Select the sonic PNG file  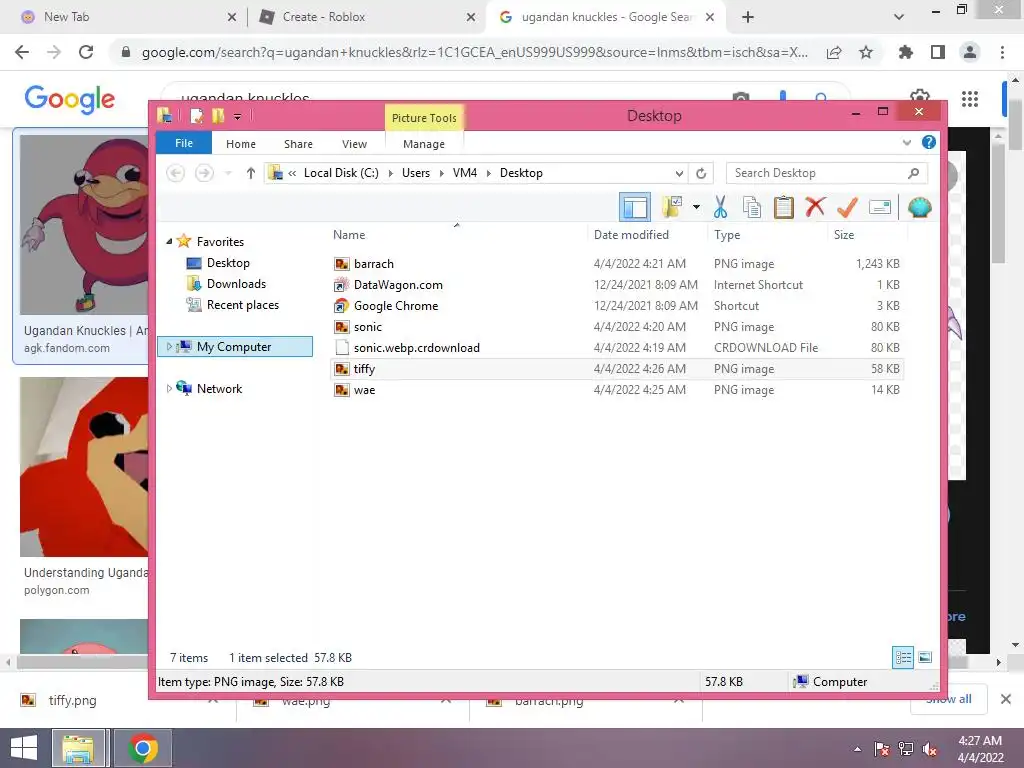617,327
